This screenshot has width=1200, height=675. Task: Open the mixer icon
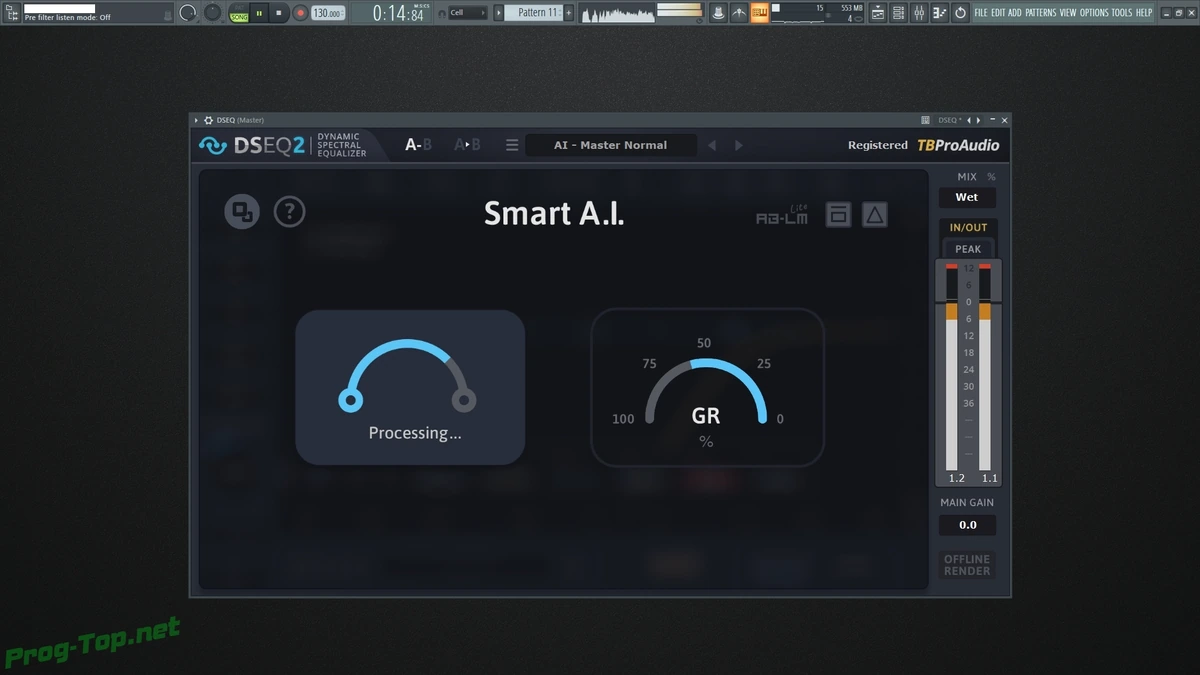click(x=919, y=13)
